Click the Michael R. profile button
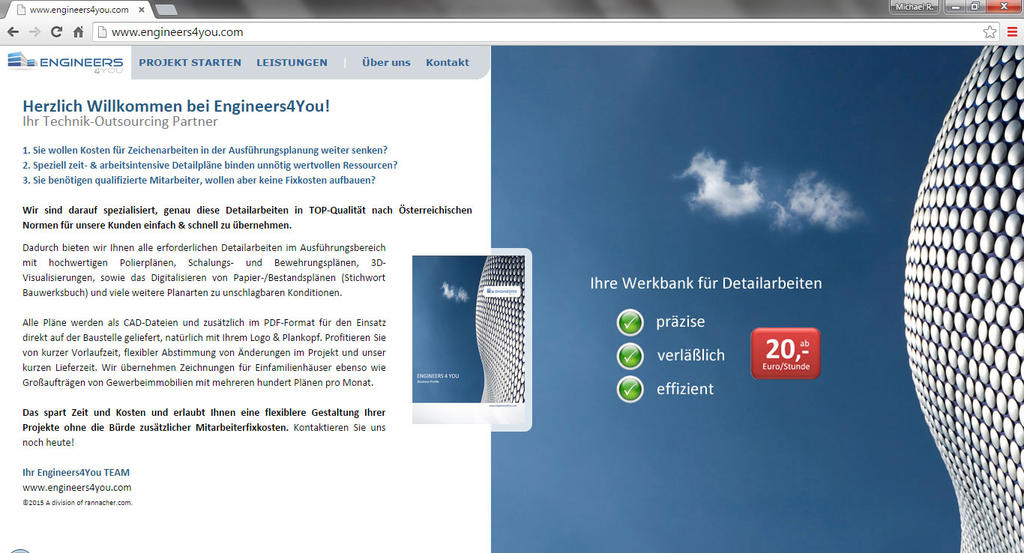The image size is (1024, 553). tap(915, 7)
